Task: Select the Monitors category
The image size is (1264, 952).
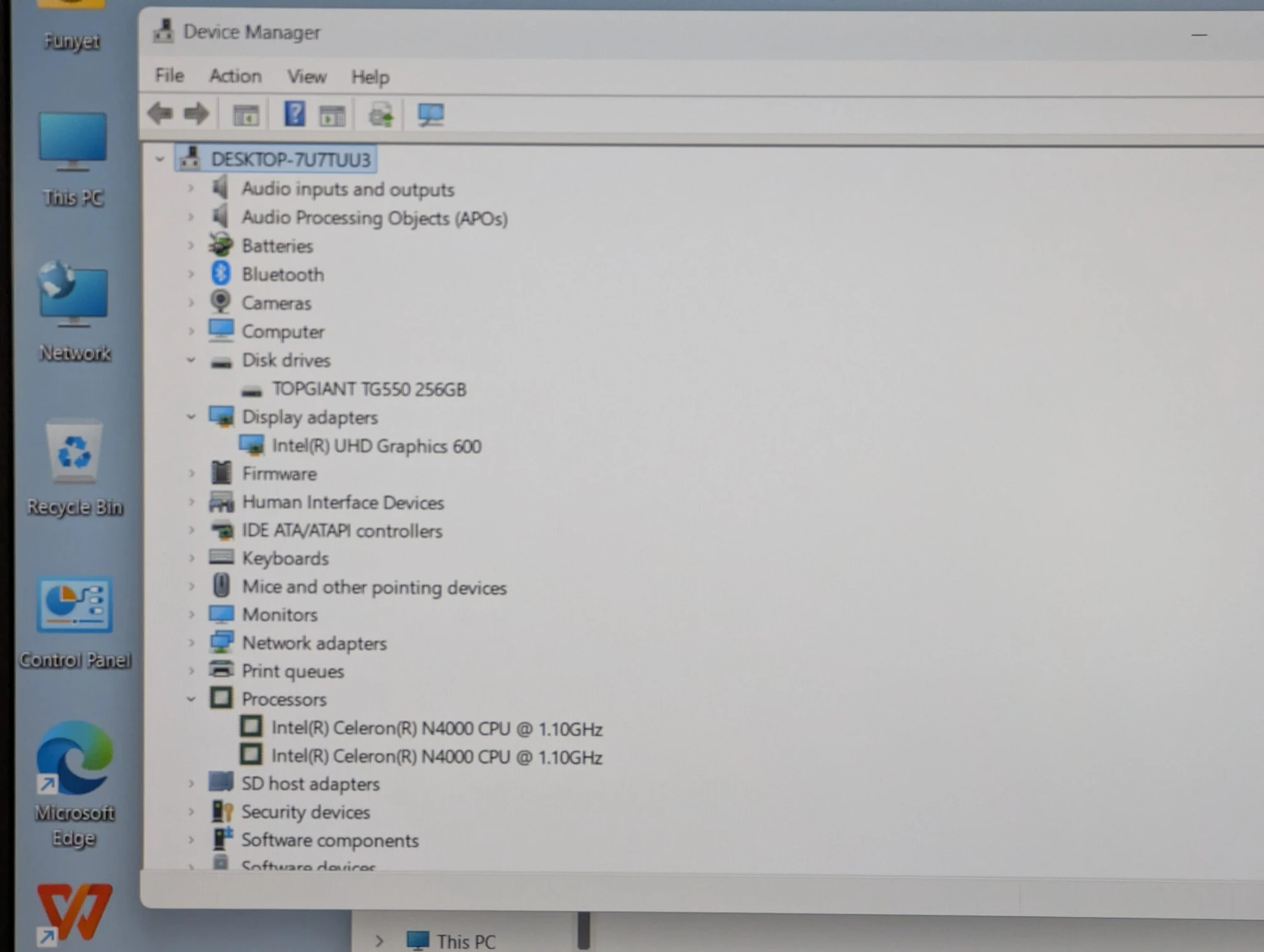Action: pyautogui.click(x=280, y=614)
